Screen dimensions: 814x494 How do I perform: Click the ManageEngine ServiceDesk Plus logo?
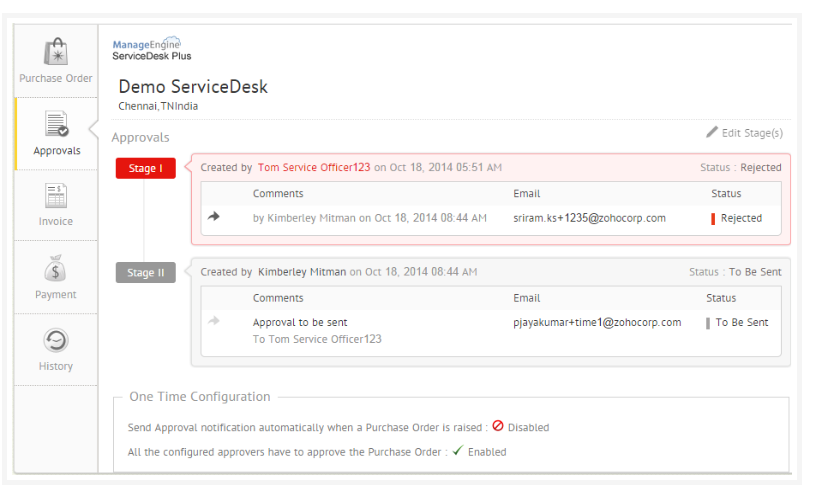coord(152,49)
